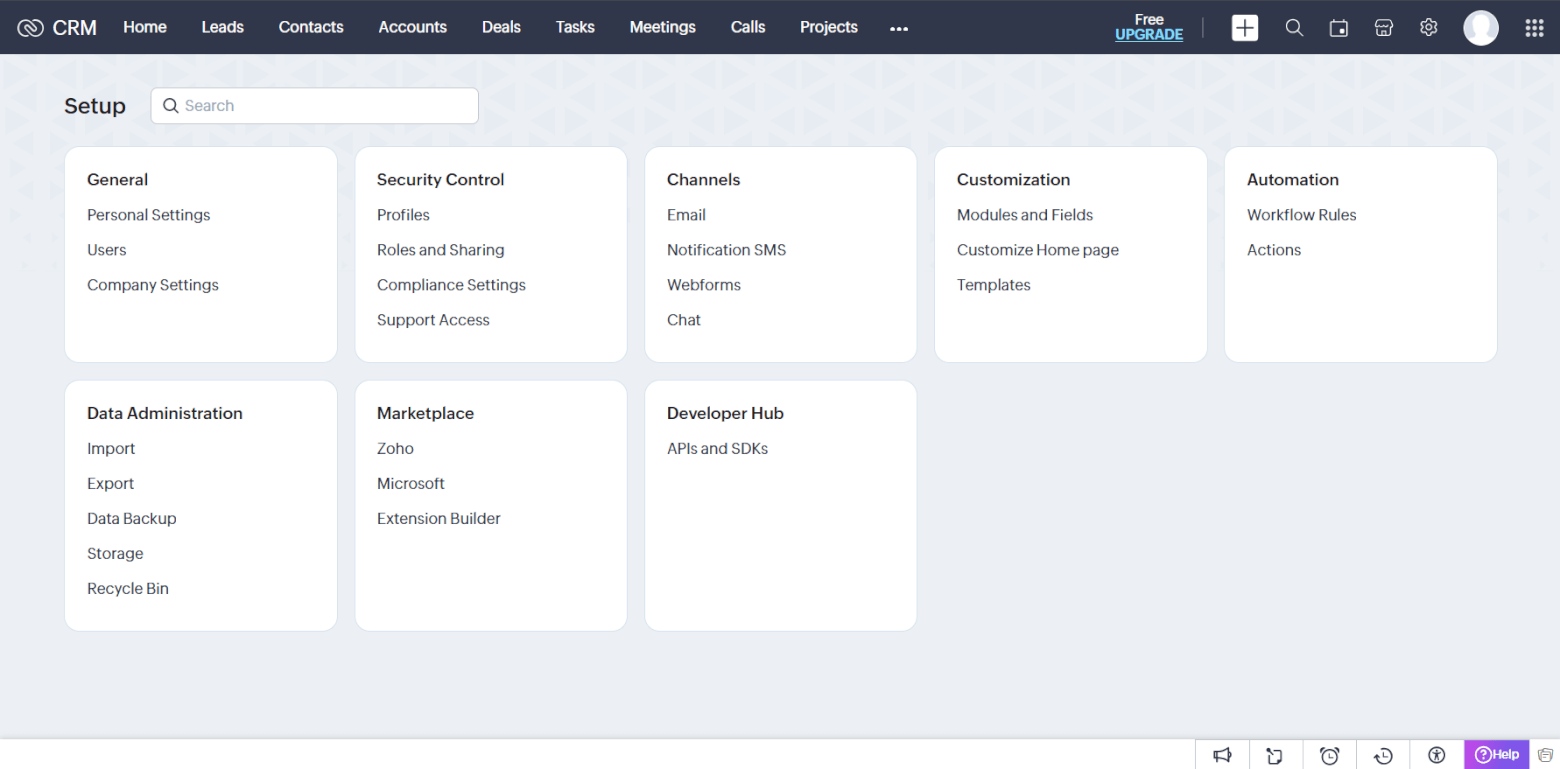Image resolution: width=1560 pixels, height=769 pixels.
Task: Open APIs and SDKs
Action: [718, 449]
